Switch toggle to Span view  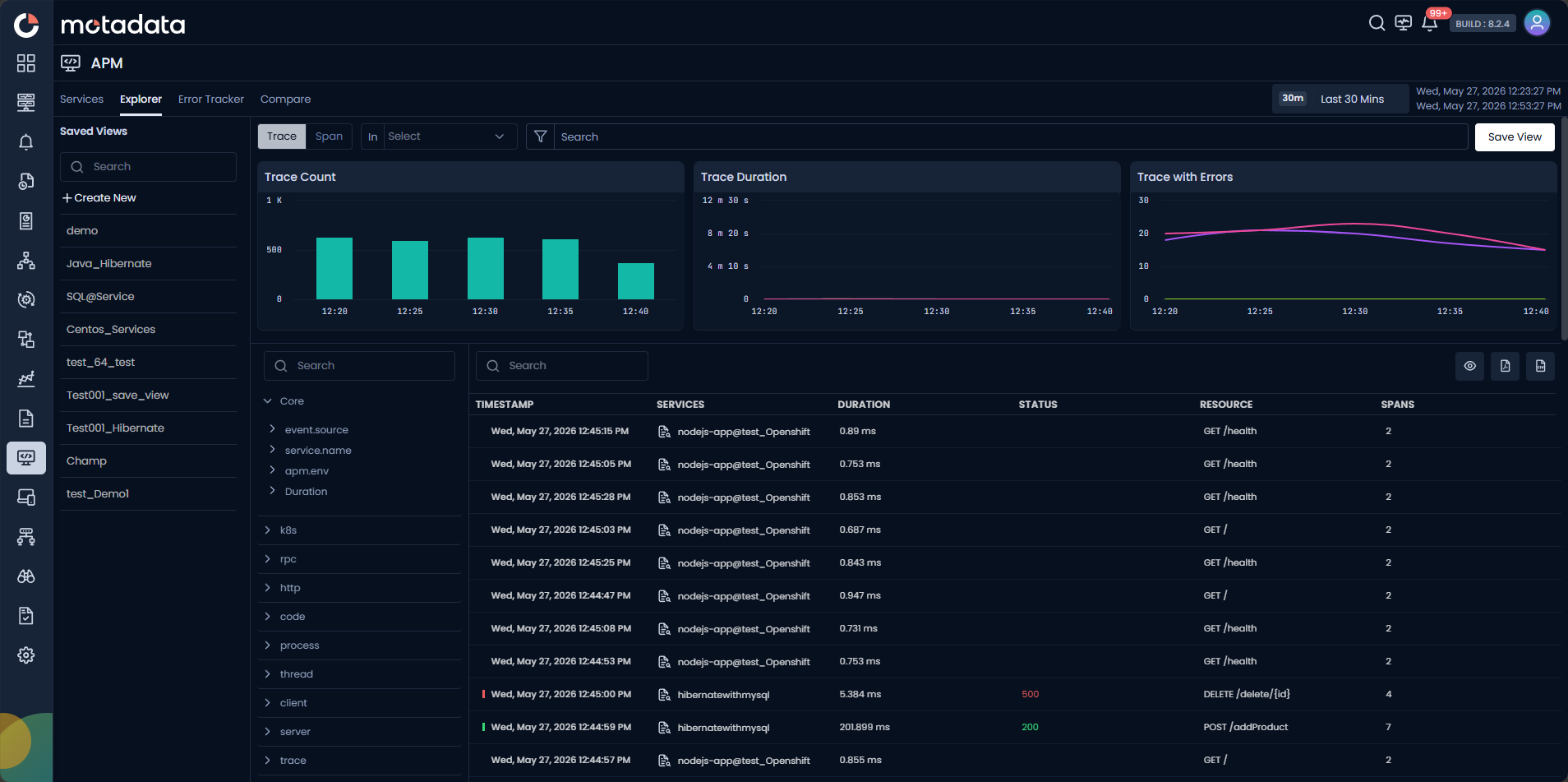click(329, 137)
